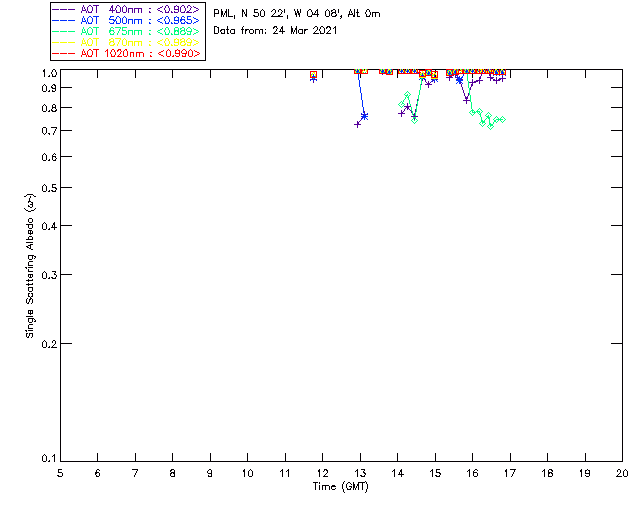Click the 9 label on the time axis
640x512 pixels.
click(210, 473)
